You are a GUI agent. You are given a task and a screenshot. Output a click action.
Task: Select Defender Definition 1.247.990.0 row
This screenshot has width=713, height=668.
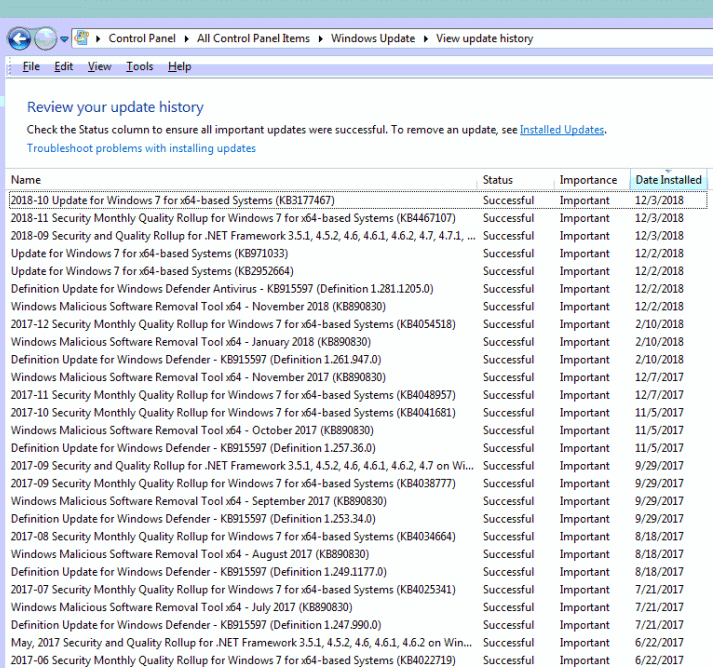point(357,625)
